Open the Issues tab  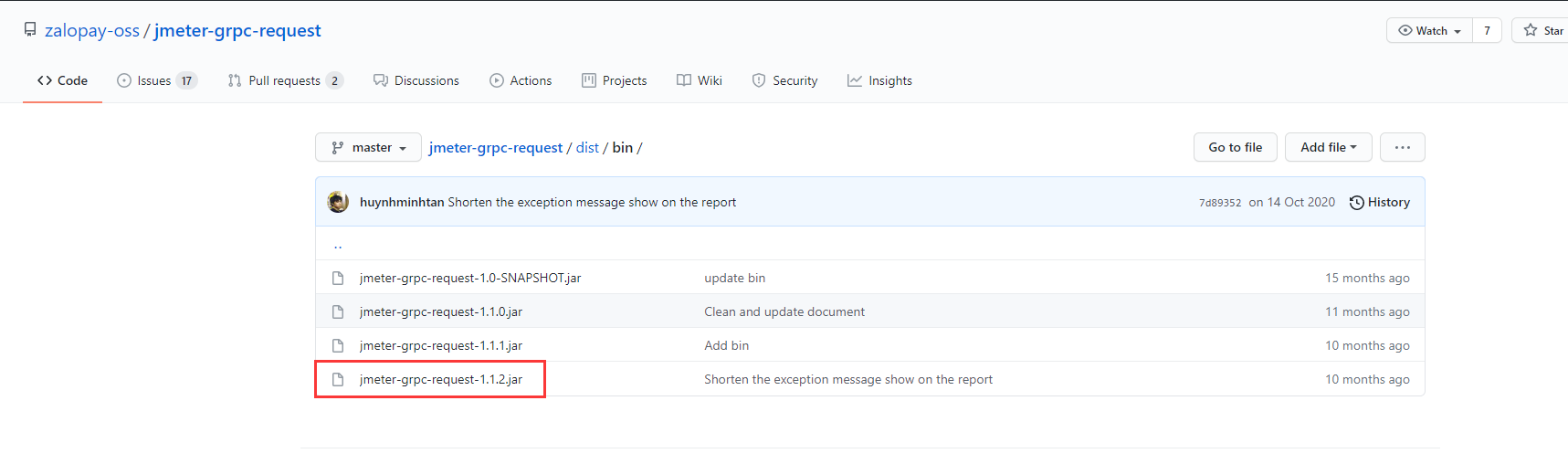157,80
